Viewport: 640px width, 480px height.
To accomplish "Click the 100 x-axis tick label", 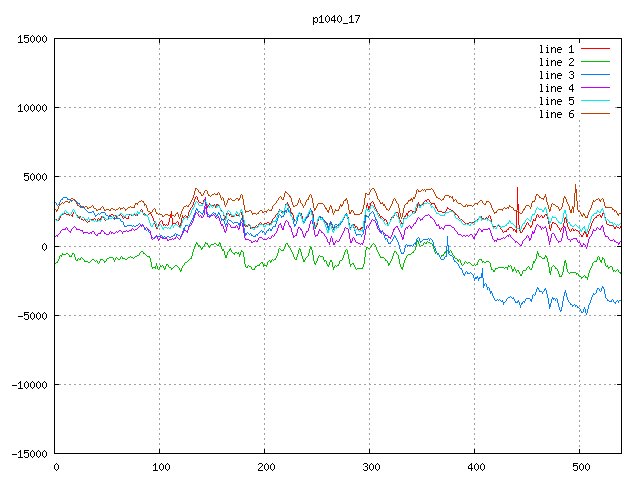I will click(x=160, y=467).
